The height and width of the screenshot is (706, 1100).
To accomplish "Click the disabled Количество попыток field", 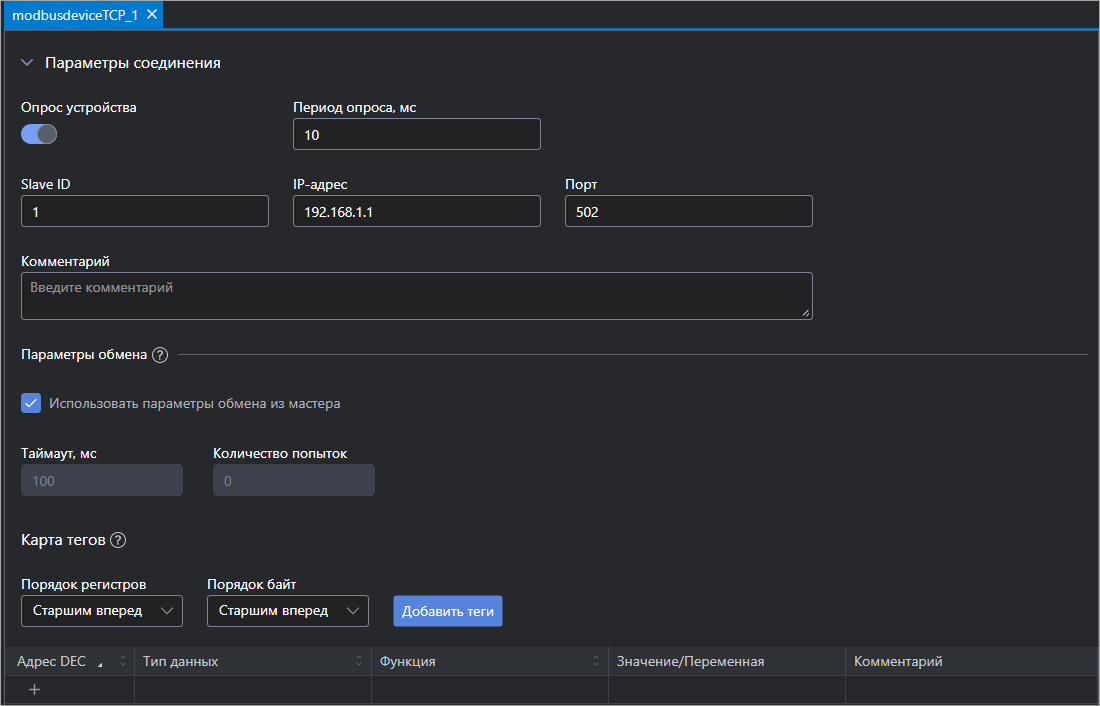I will [x=294, y=481].
